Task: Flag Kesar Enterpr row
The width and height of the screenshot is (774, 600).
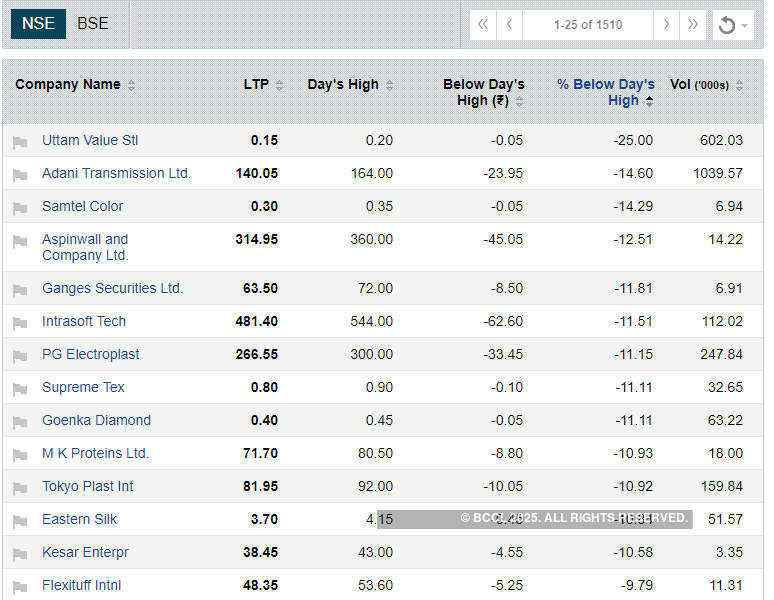Action: pyautogui.click(x=20, y=554)
